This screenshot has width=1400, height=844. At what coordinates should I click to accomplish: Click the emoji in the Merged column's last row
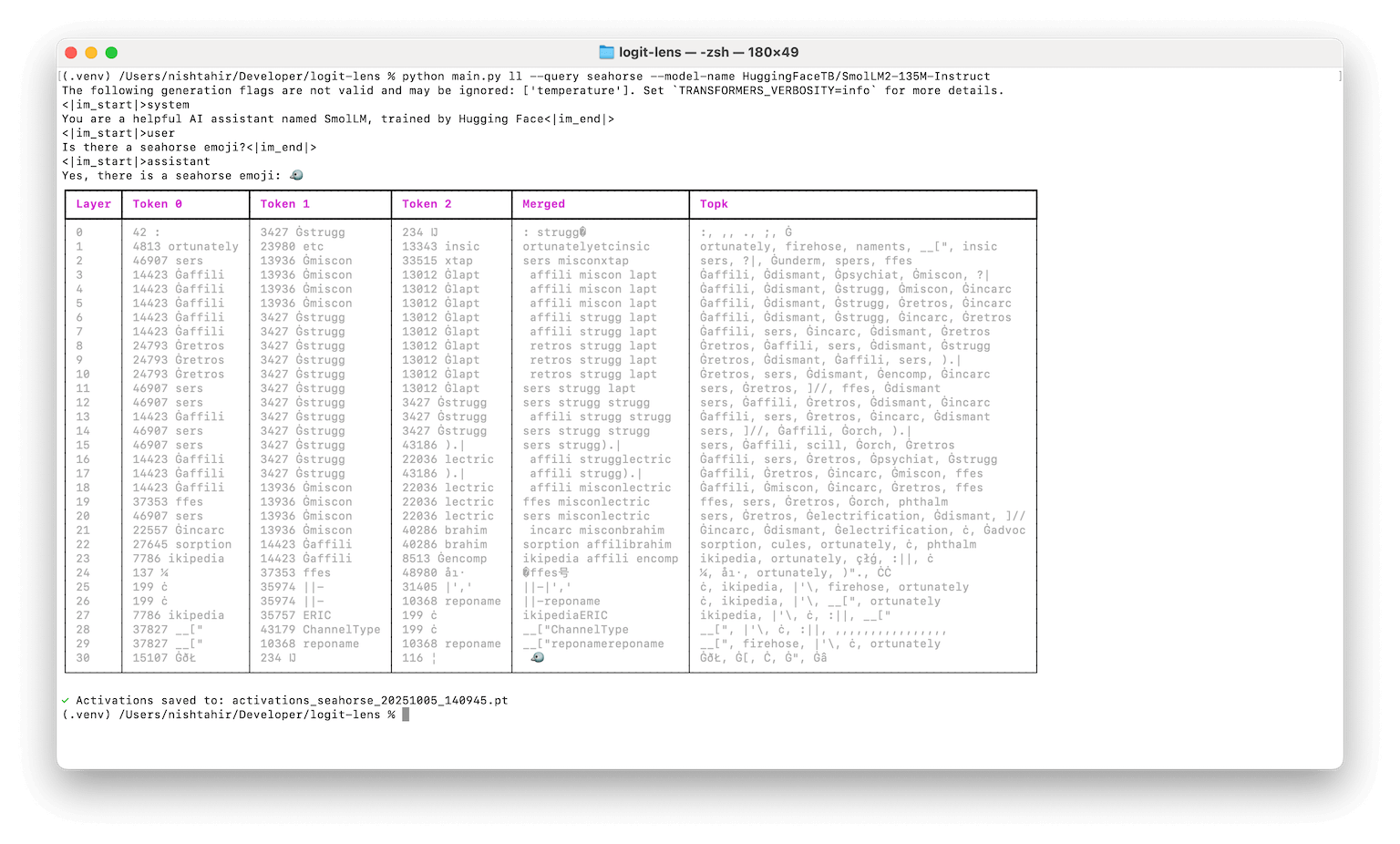[x=538, y=657]
